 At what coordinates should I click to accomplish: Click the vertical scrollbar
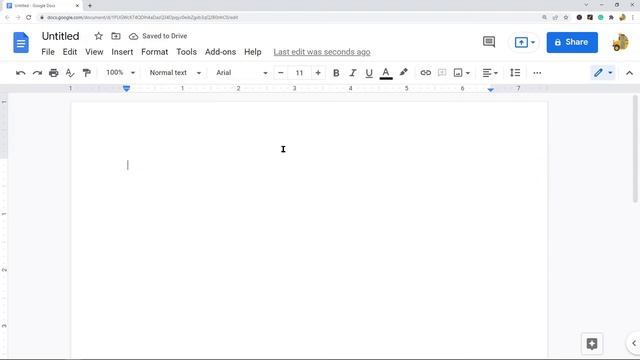pos(635,149)
